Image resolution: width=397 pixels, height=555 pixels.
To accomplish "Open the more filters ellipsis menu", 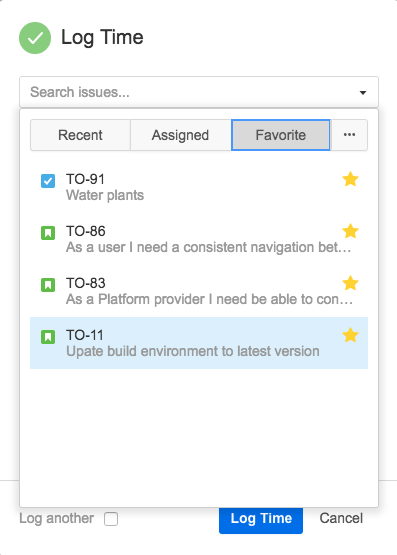I will pos(349,135).
